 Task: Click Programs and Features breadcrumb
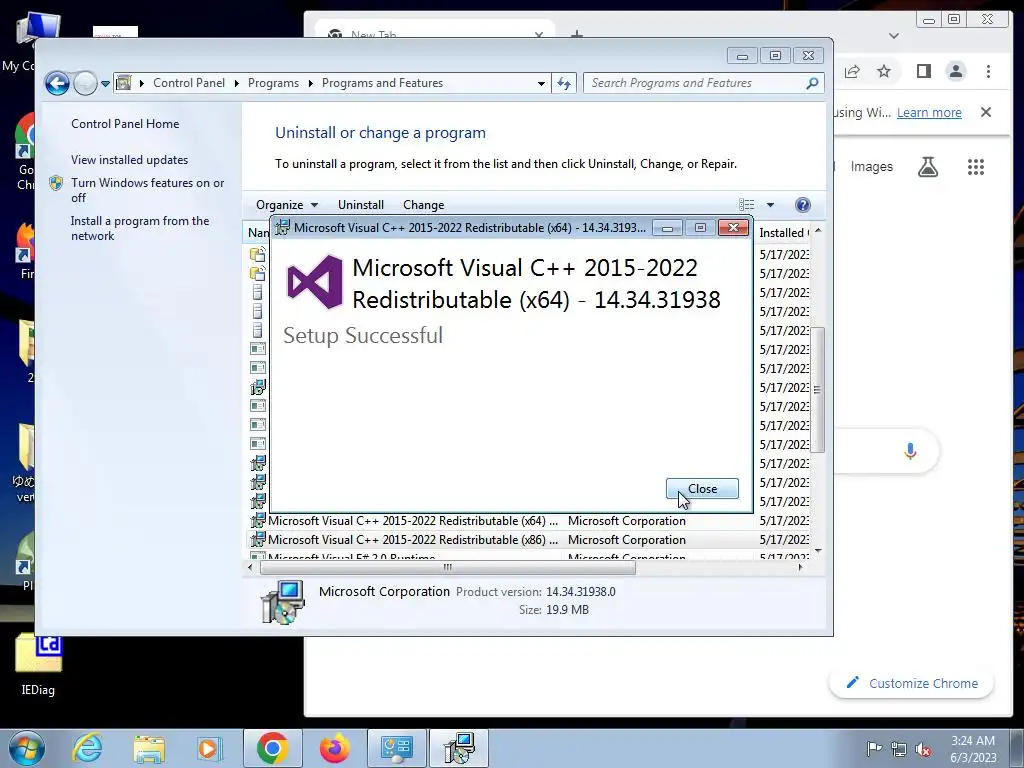click(x=382, y=83)
